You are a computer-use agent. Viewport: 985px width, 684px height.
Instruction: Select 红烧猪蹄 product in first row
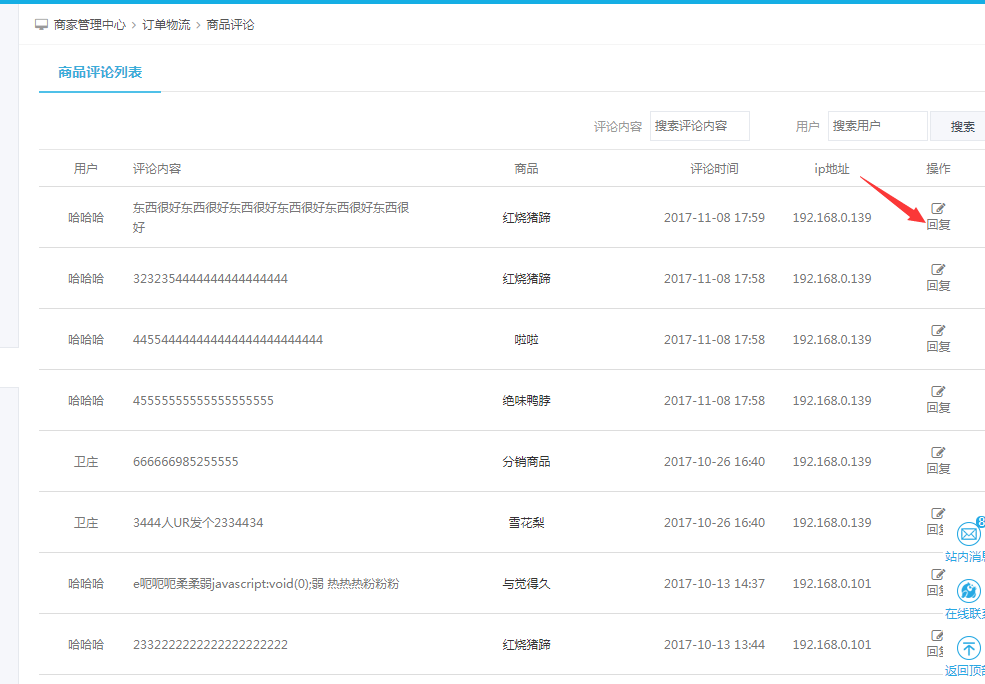point(526,217)
